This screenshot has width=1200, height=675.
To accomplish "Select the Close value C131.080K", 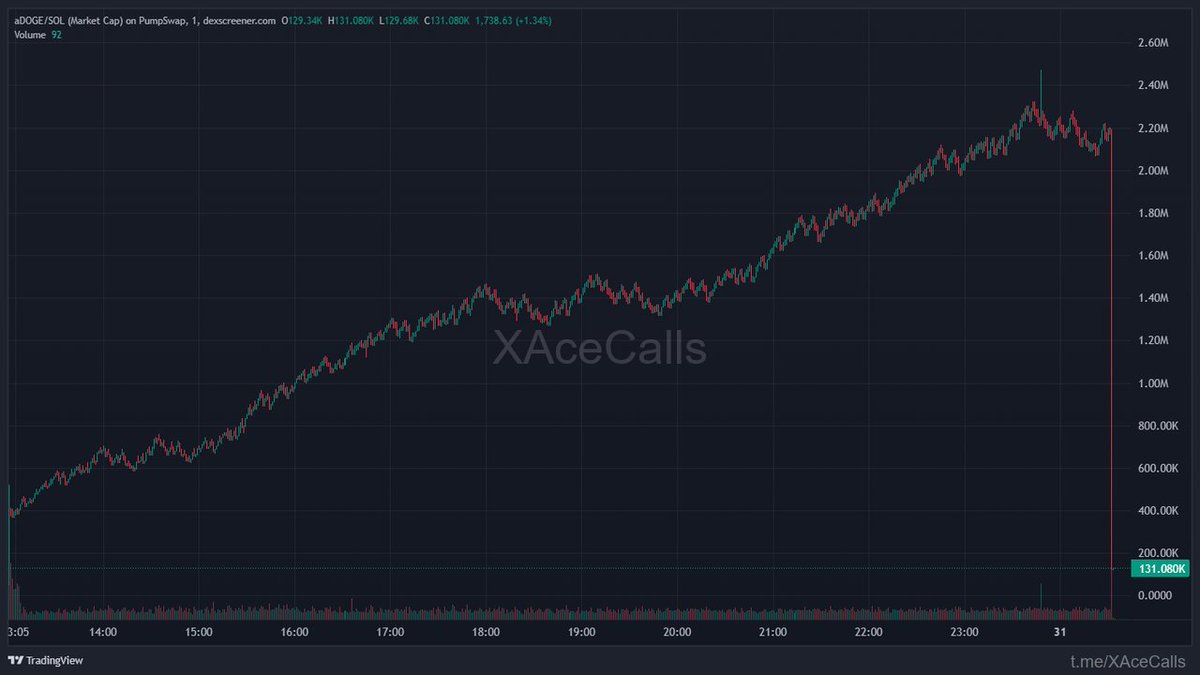I will (x=449, y=20).
